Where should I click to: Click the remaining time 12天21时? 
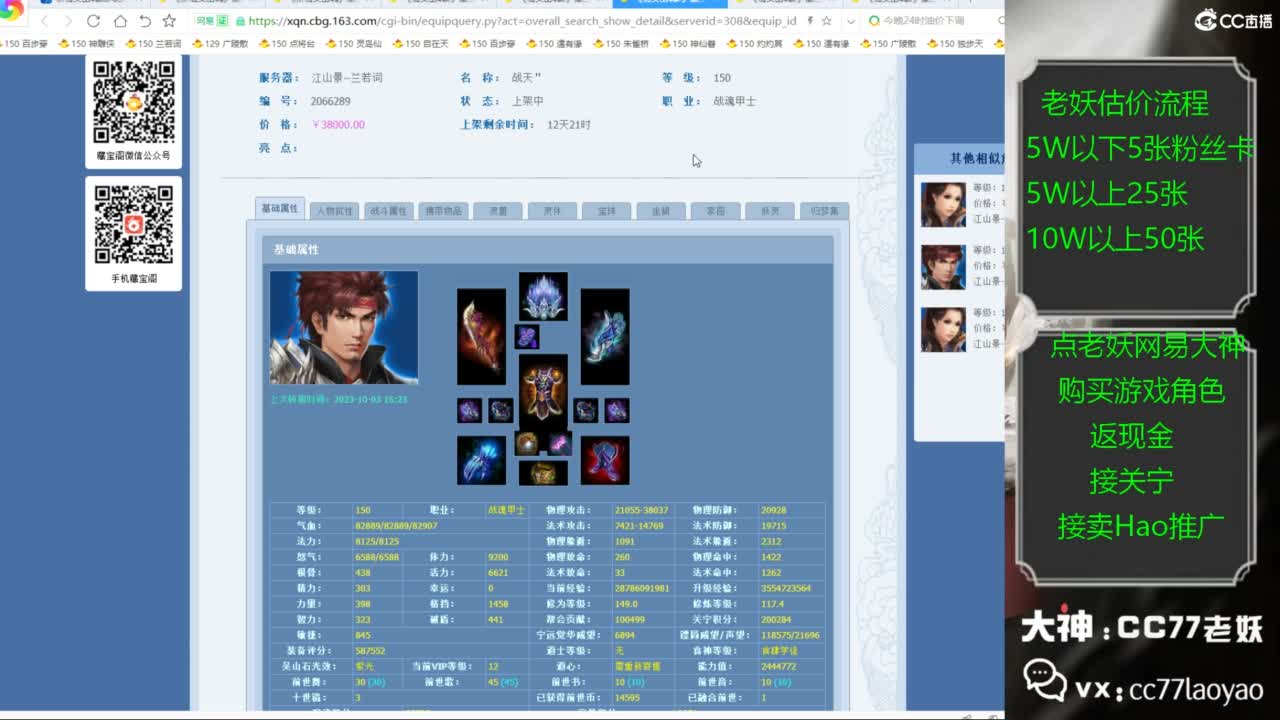pyautogui.click(x=569, y=125)
